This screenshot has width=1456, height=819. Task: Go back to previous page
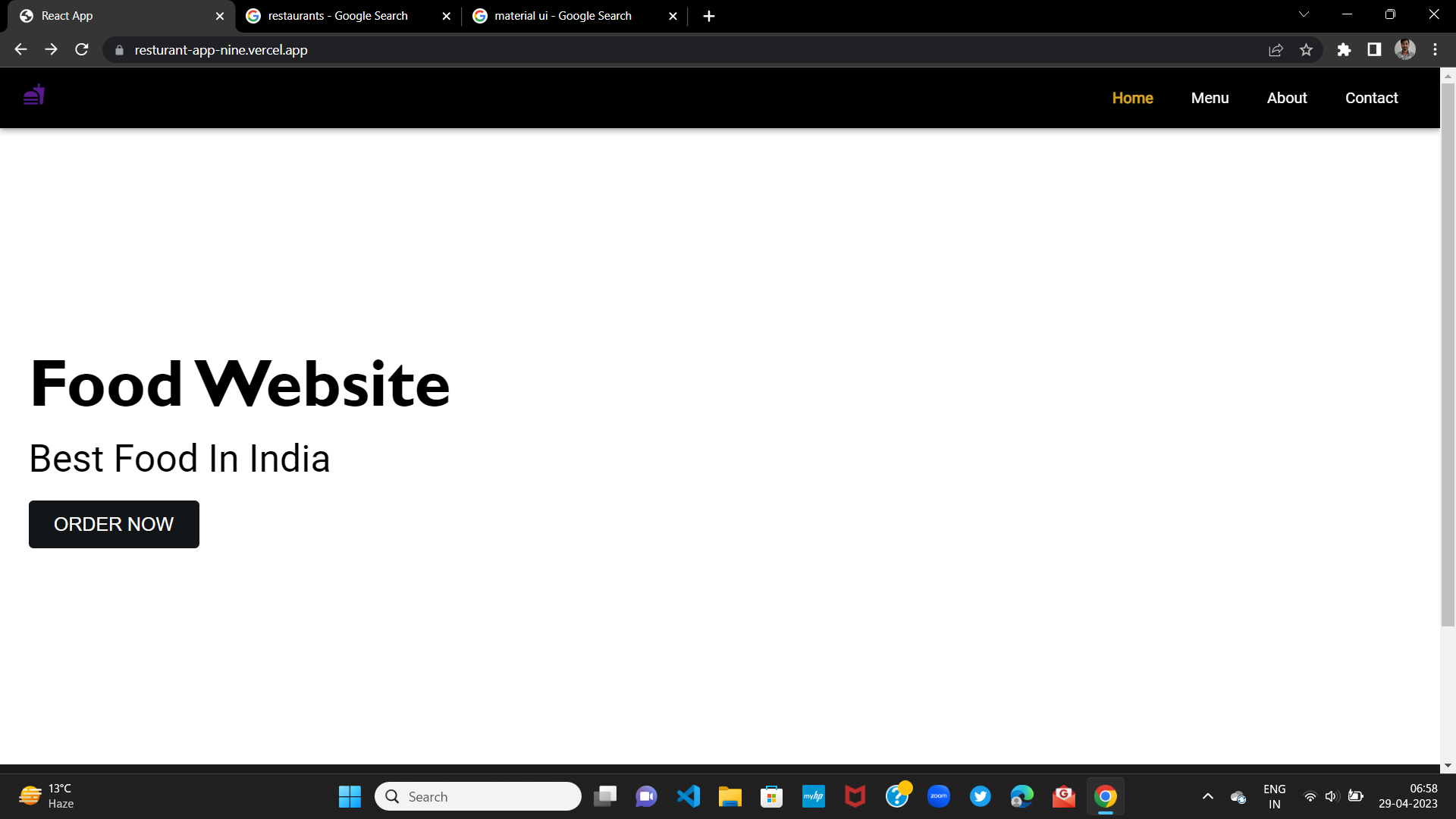(x=20, y=50)
